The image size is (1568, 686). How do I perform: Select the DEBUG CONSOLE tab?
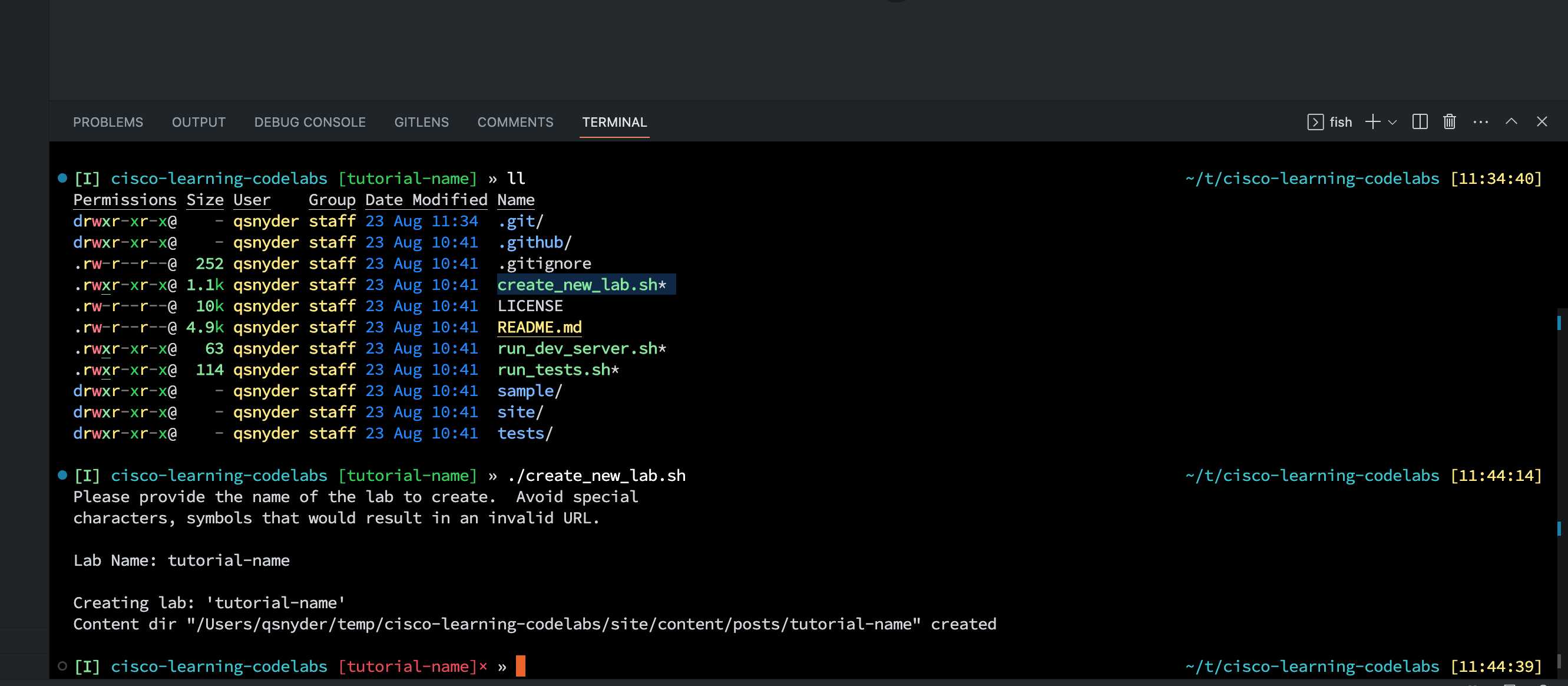[x=309, y=121]
